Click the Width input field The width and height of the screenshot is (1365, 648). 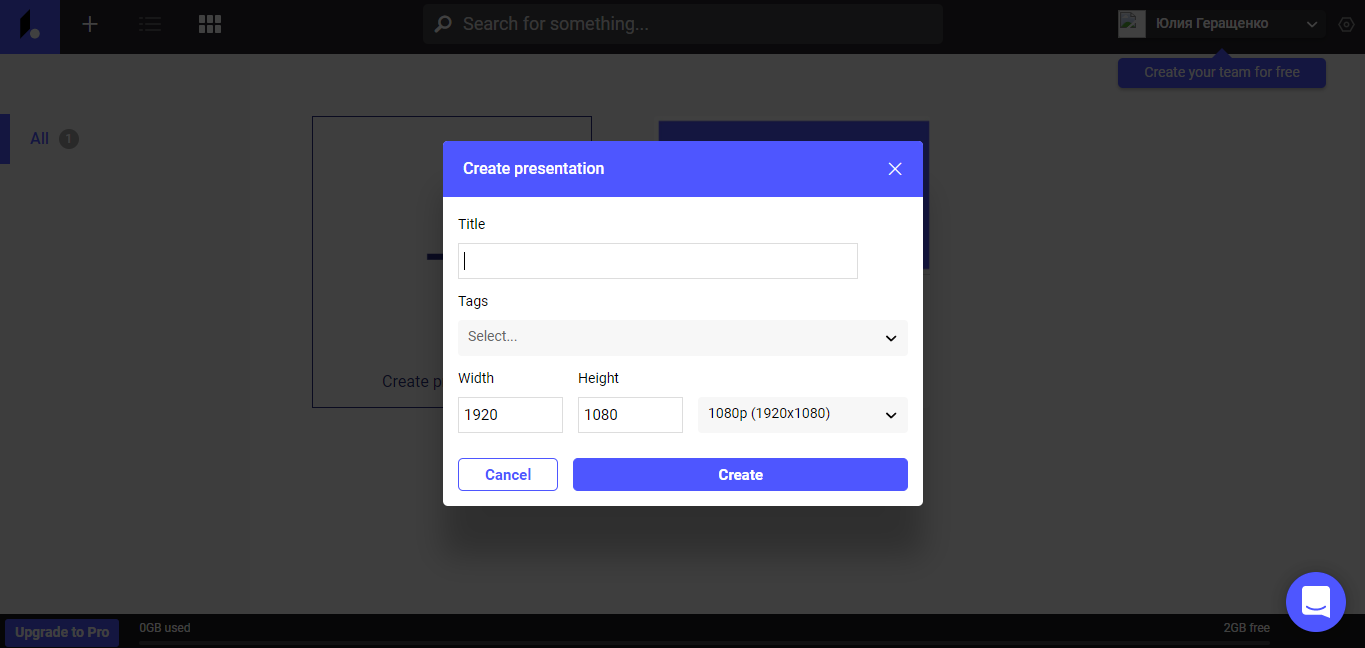[510, 415]
